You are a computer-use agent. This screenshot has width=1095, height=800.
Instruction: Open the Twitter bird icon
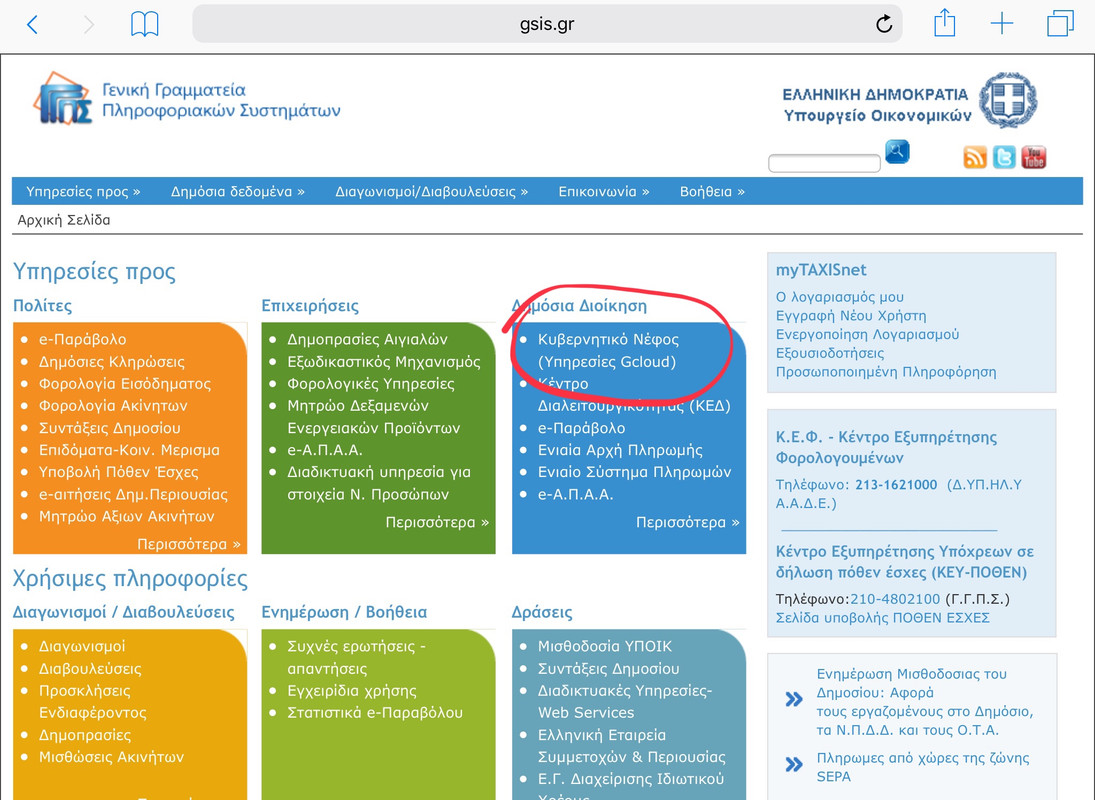(x=1004, y=158)
